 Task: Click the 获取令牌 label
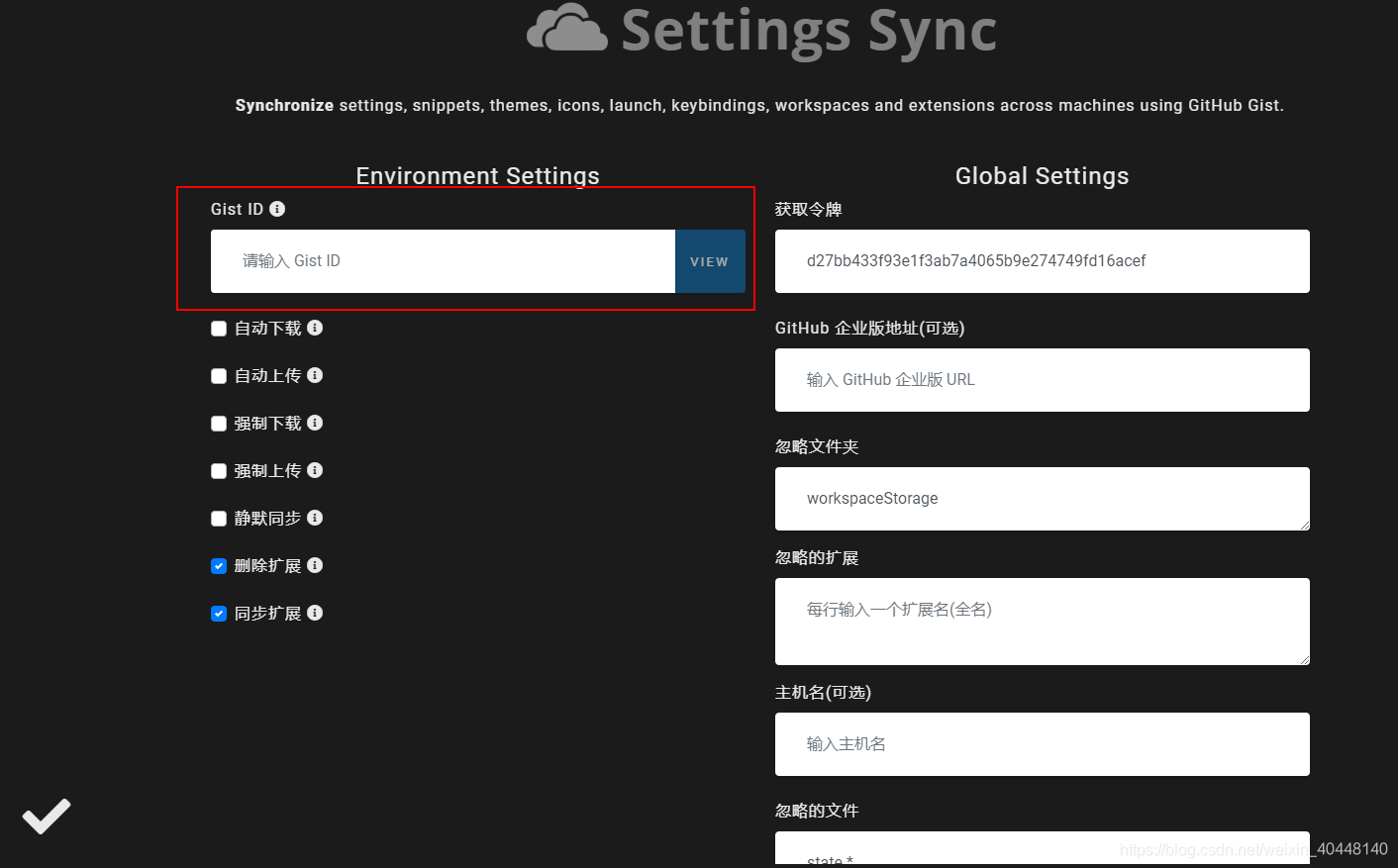808,210
